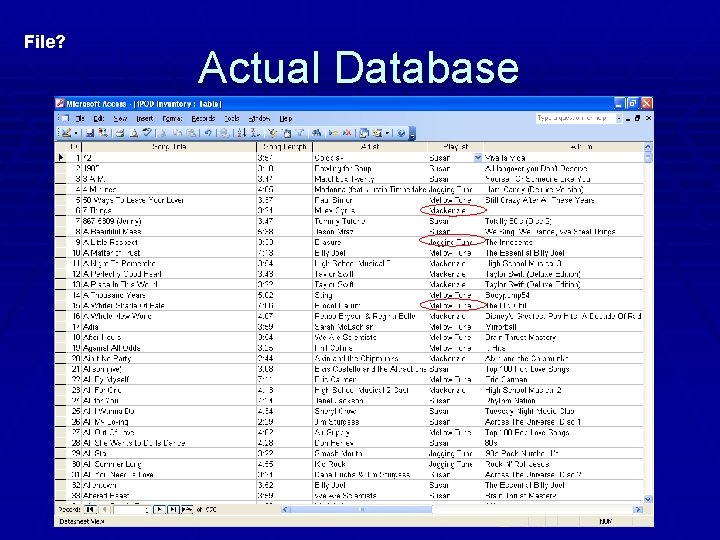
Task: Select album cell "Tuesday Night Music Club"
Action: [x=563, y=411]
